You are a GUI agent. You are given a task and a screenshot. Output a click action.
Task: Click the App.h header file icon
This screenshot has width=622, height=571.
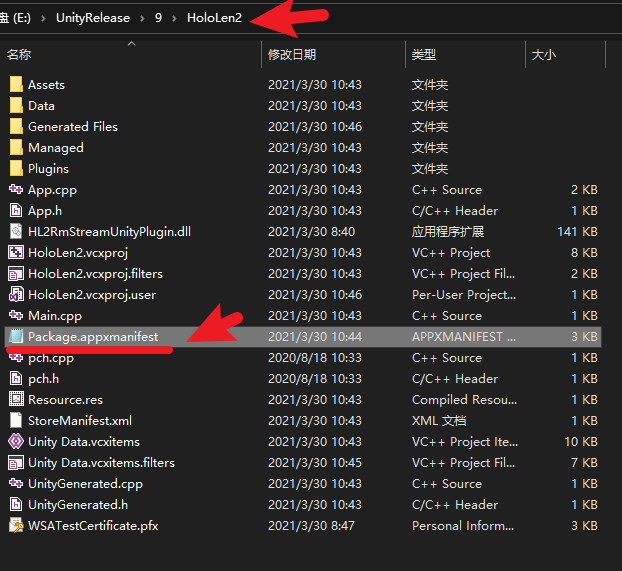click(x=16, y=210)
